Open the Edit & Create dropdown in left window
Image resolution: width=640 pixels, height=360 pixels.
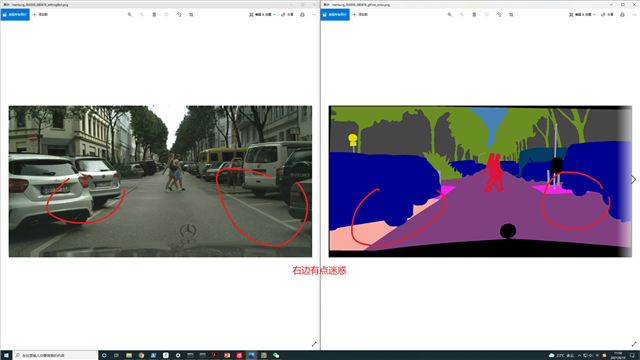[x=262, y=15]
